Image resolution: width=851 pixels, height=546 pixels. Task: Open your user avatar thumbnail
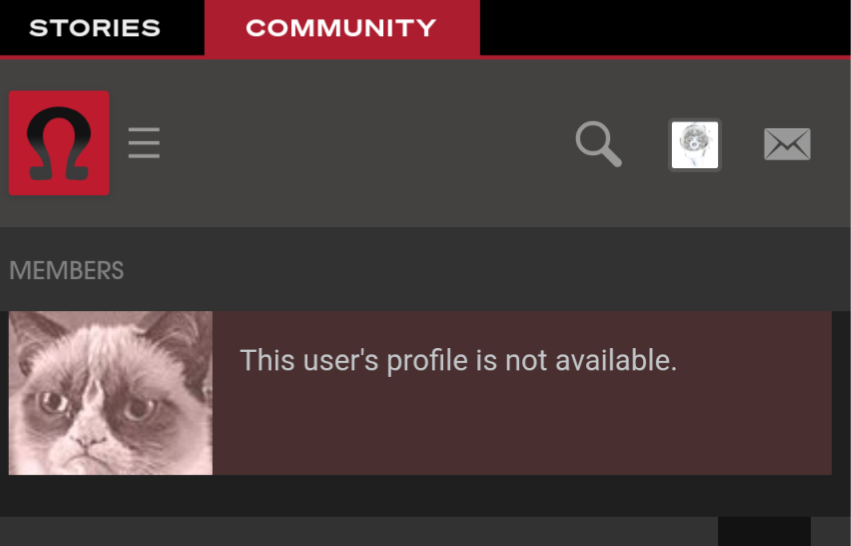tap(695, 145)
